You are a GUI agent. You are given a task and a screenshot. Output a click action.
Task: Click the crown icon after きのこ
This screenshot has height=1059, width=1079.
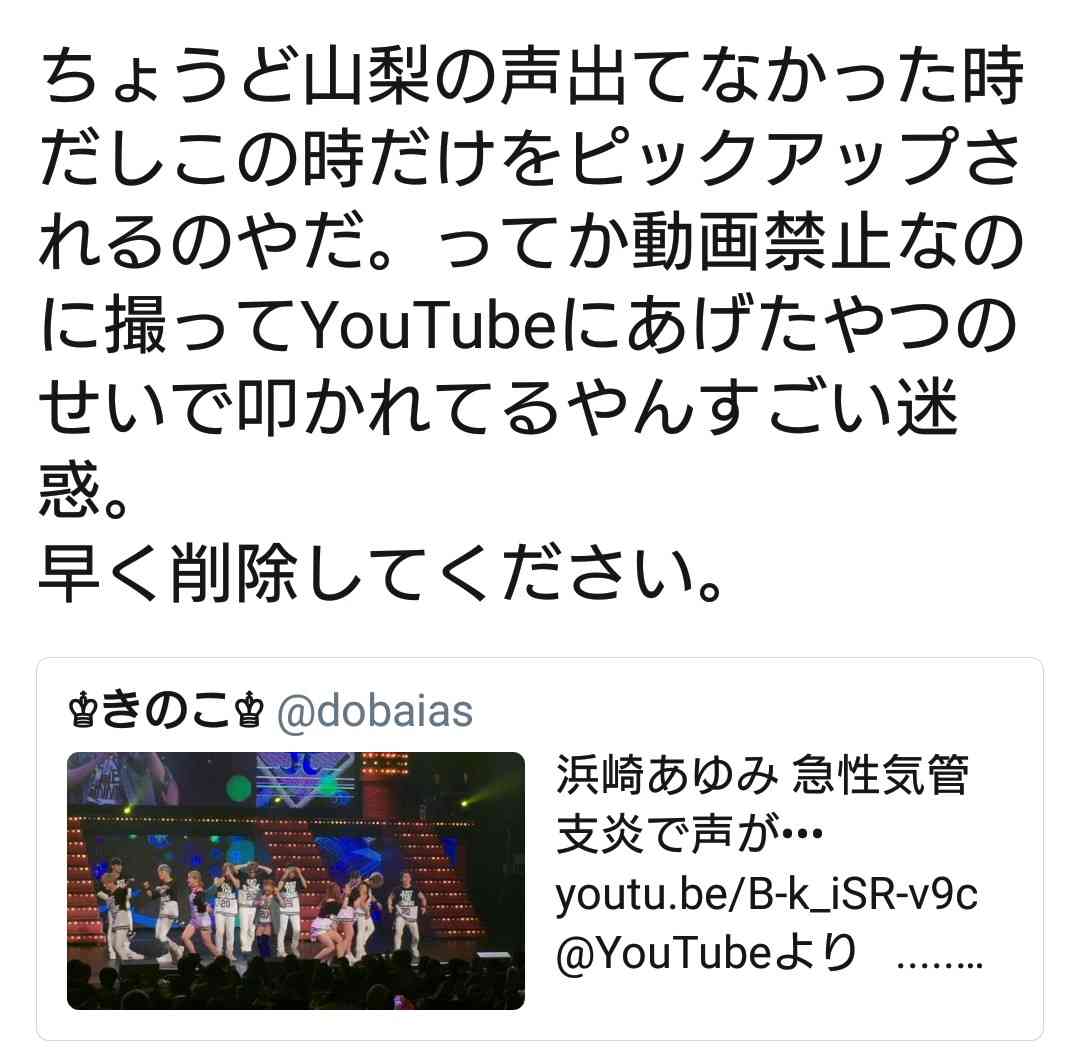[x=250, y=712]
